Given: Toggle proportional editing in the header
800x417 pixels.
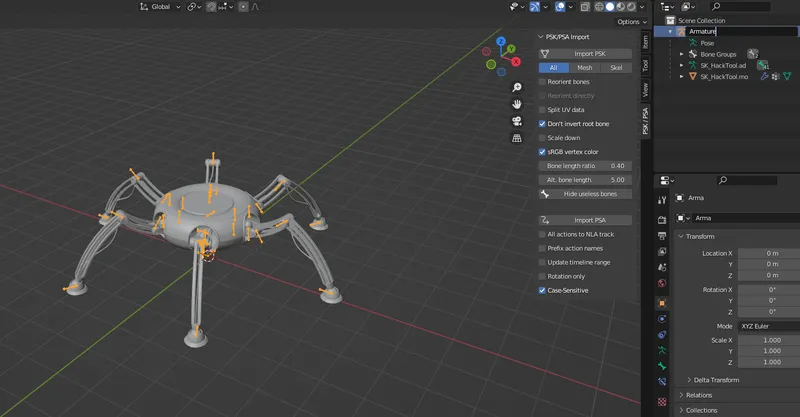Looking at the screenshot, I should pyautogui.click(x=243, y=7).
